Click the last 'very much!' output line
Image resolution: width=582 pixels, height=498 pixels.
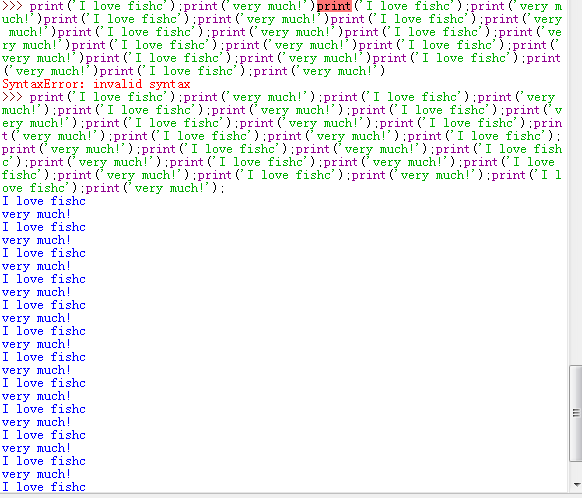click(x=36, y=474)
